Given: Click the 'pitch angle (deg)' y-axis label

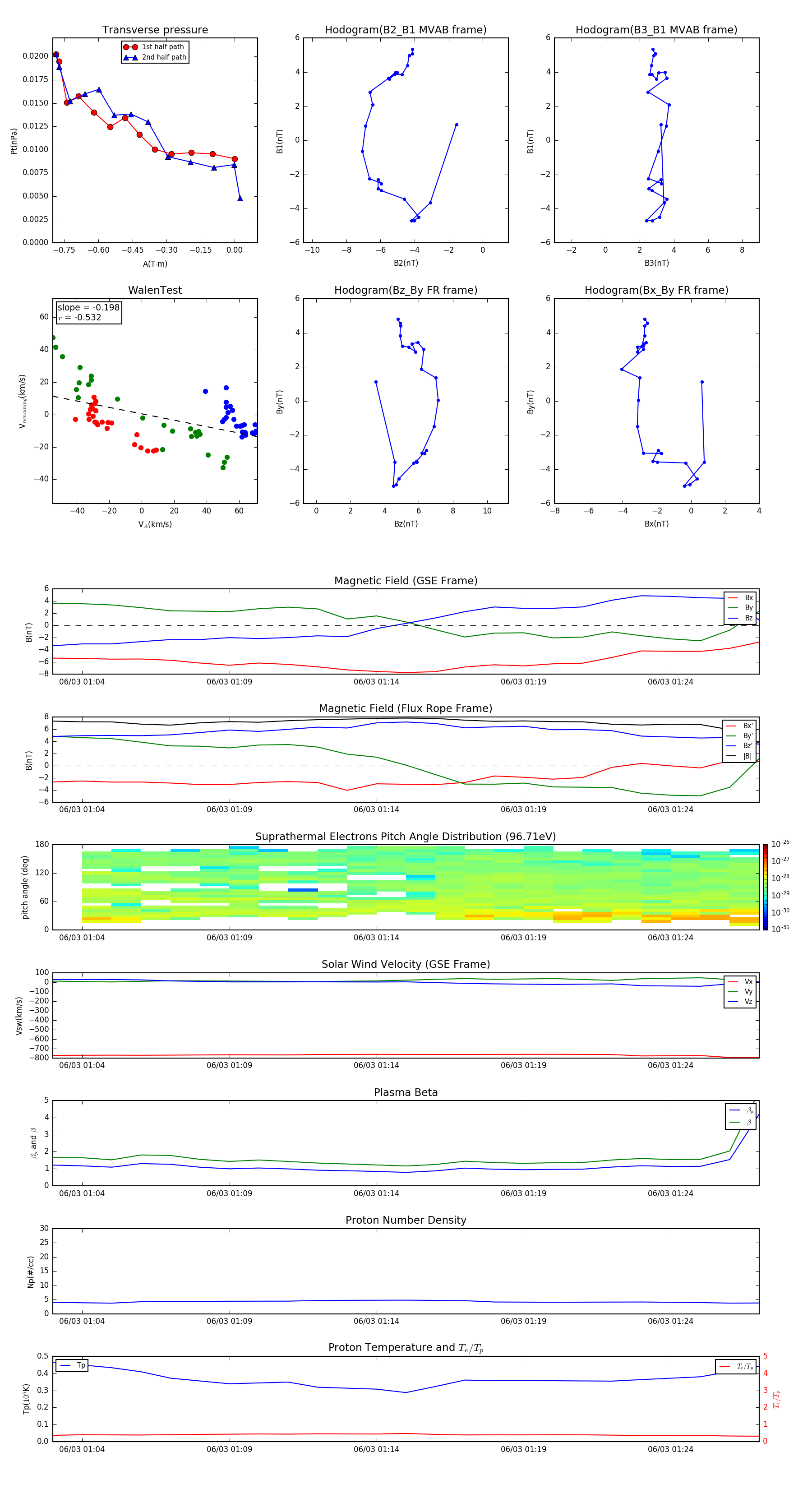Looking at the screenshot, I should 25,887.
